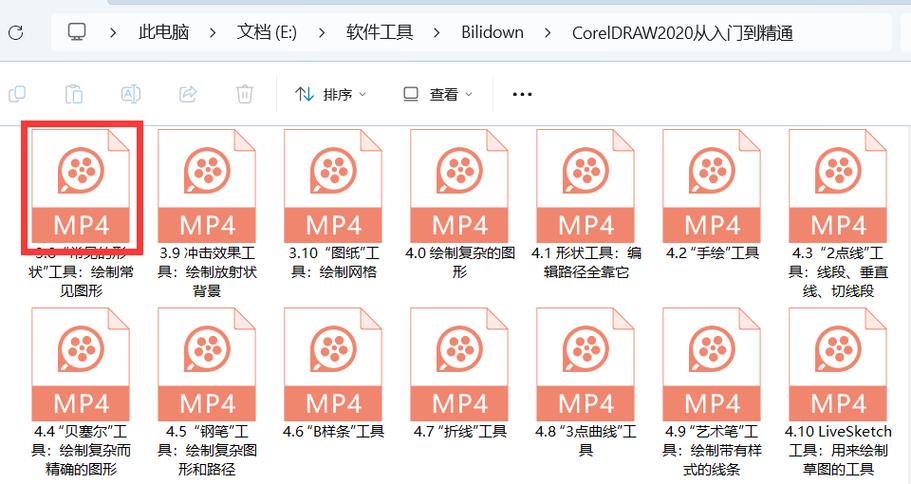
Task: Click the file name 4.4 "贝塞尔"工具
Action: point(81,450)
